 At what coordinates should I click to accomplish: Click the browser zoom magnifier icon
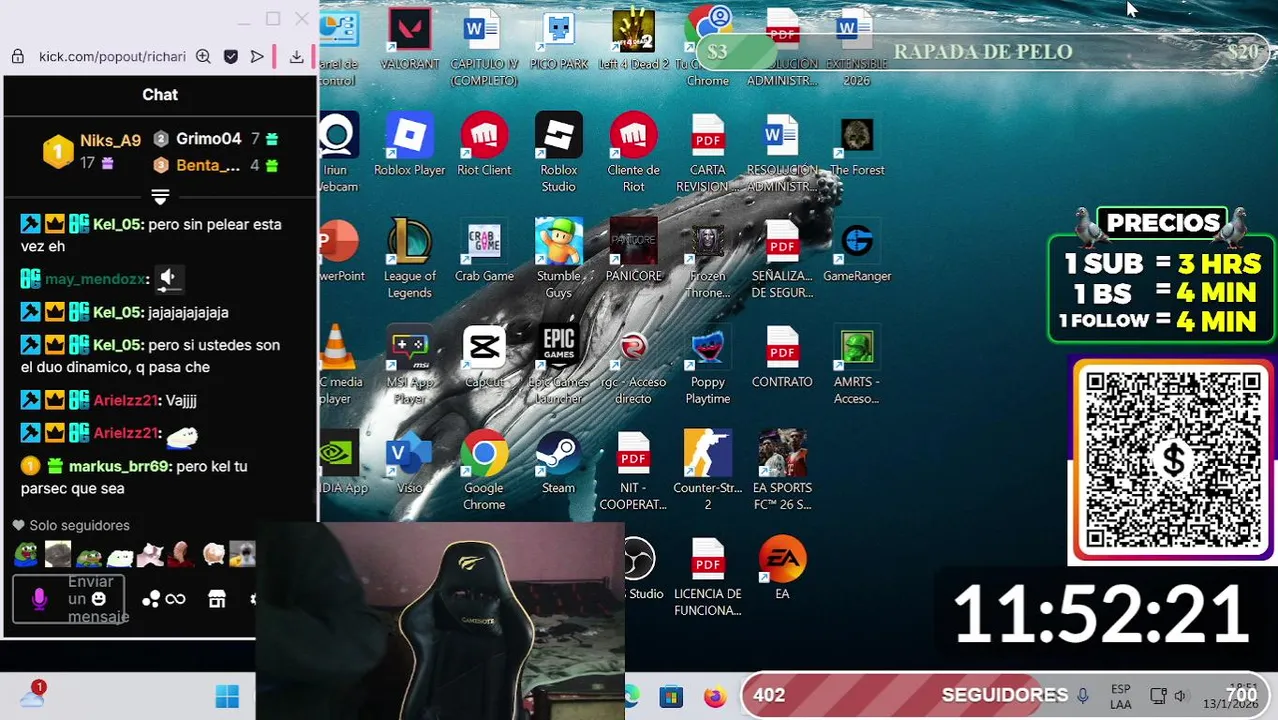(x=203, y=57)
